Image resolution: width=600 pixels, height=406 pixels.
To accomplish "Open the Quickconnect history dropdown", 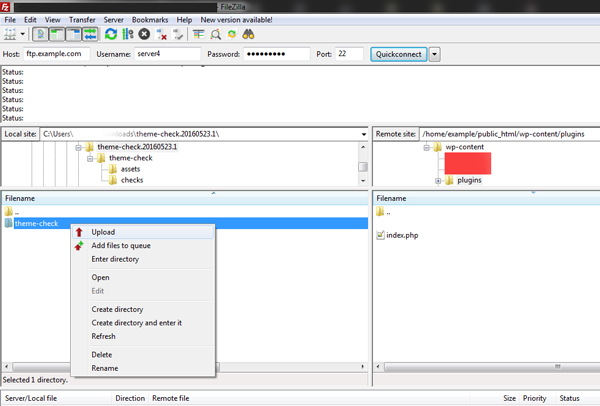I will point(434,54).
